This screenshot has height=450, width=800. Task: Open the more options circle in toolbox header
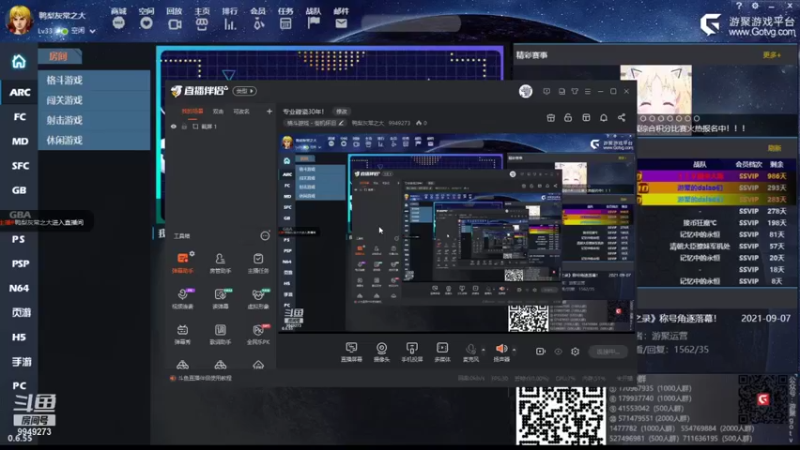coord(265,236)
